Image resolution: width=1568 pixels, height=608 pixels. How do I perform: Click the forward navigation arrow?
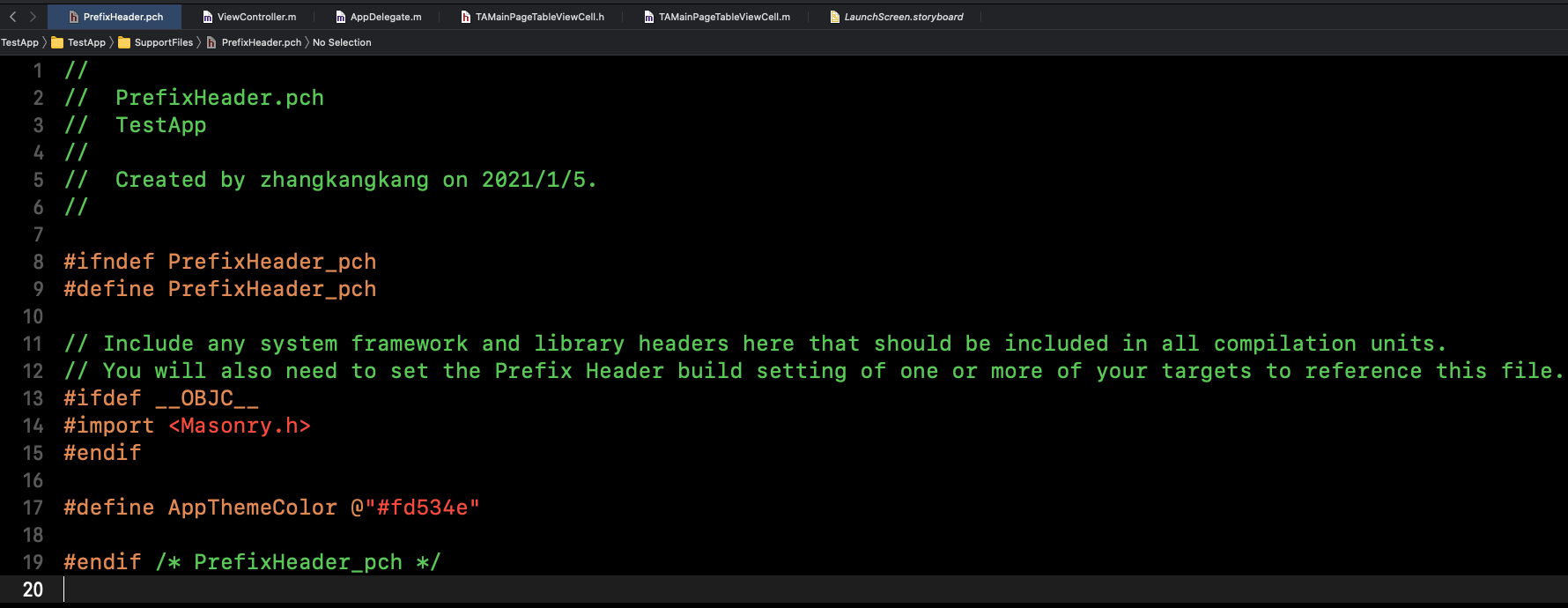(x=33, y=17)
